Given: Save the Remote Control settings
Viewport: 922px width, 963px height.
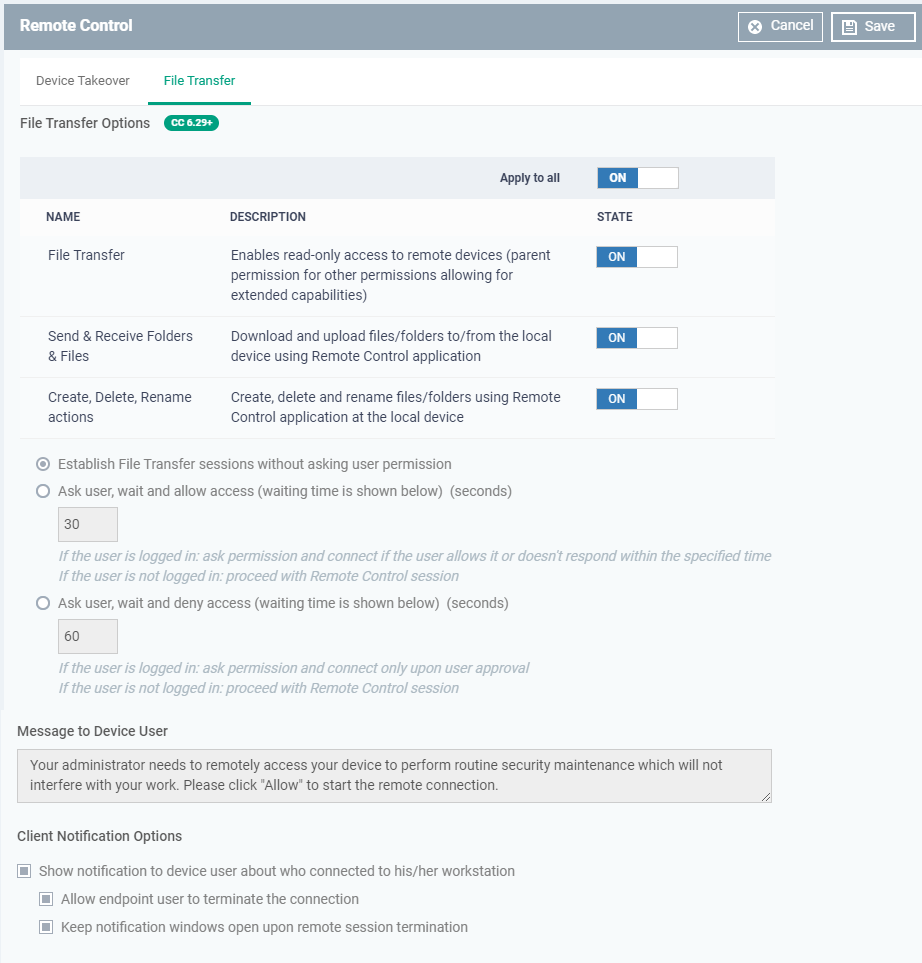Looking at the screenshot, I should pos(872,27).
